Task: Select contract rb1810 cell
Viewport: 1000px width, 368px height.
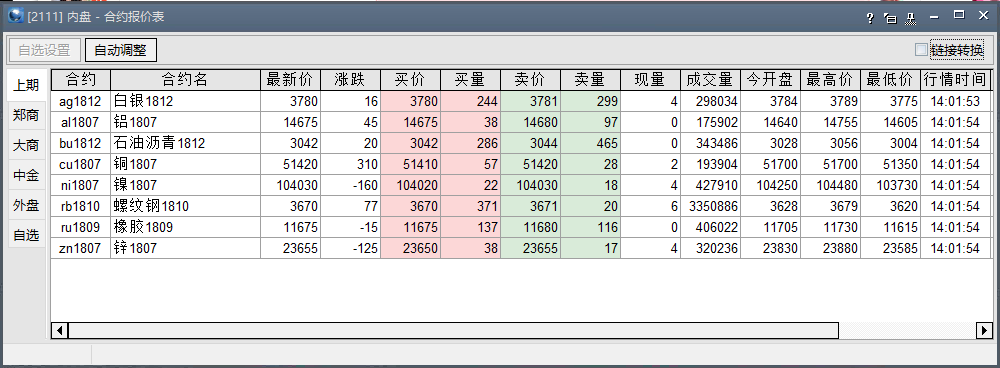Action: click(x=81, y=207)
